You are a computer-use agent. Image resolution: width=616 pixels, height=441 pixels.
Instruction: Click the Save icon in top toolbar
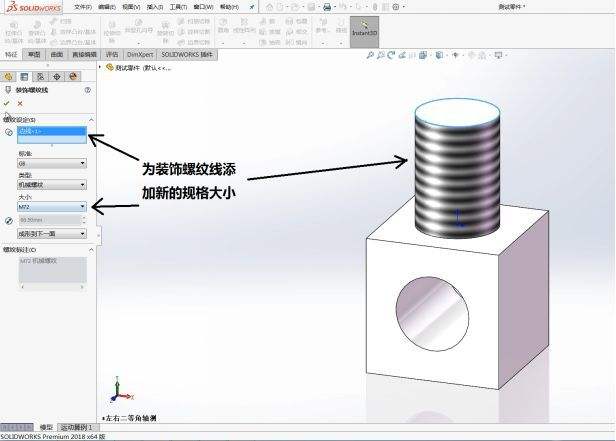click(311, 7)
